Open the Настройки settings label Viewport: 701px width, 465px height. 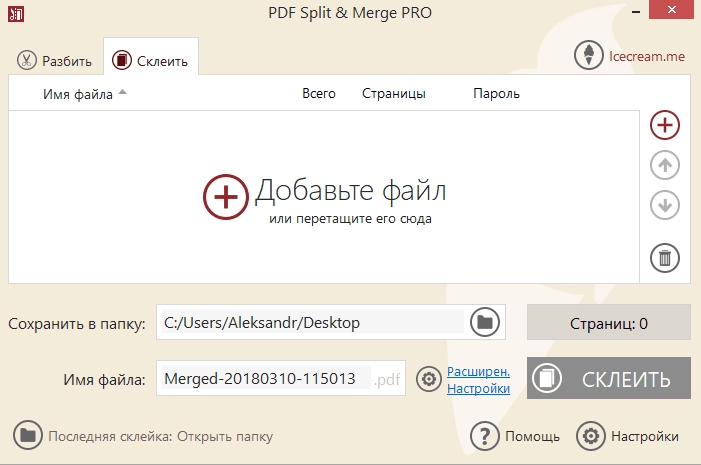645,436
